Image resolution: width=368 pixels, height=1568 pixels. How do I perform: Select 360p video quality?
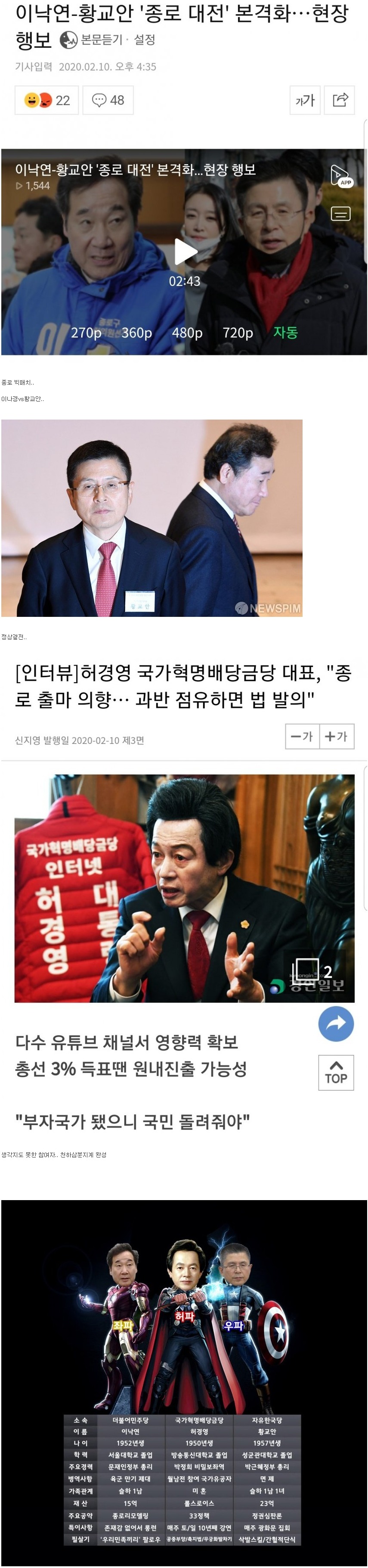tap(137, 333)
